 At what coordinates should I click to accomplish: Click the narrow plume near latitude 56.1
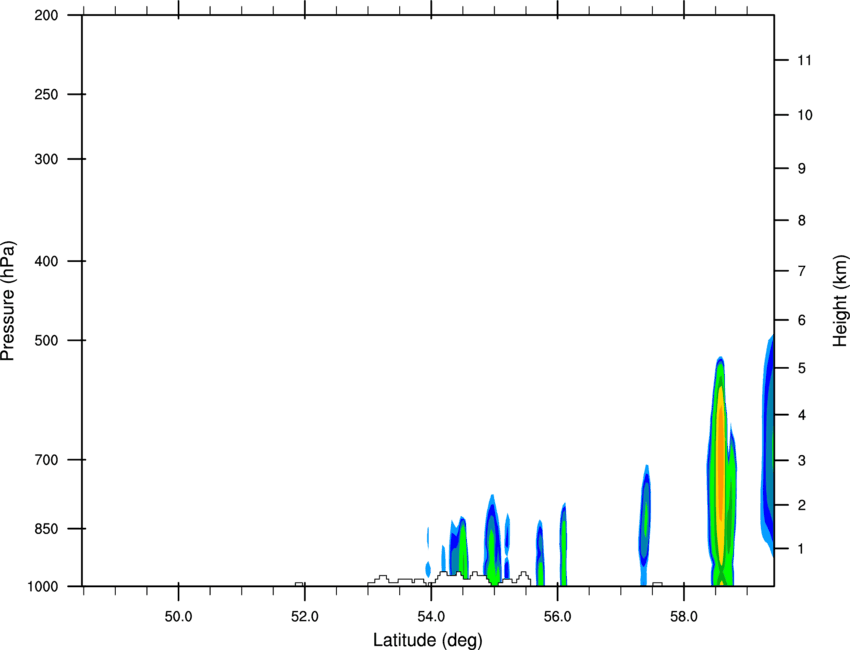coord(563,545)
